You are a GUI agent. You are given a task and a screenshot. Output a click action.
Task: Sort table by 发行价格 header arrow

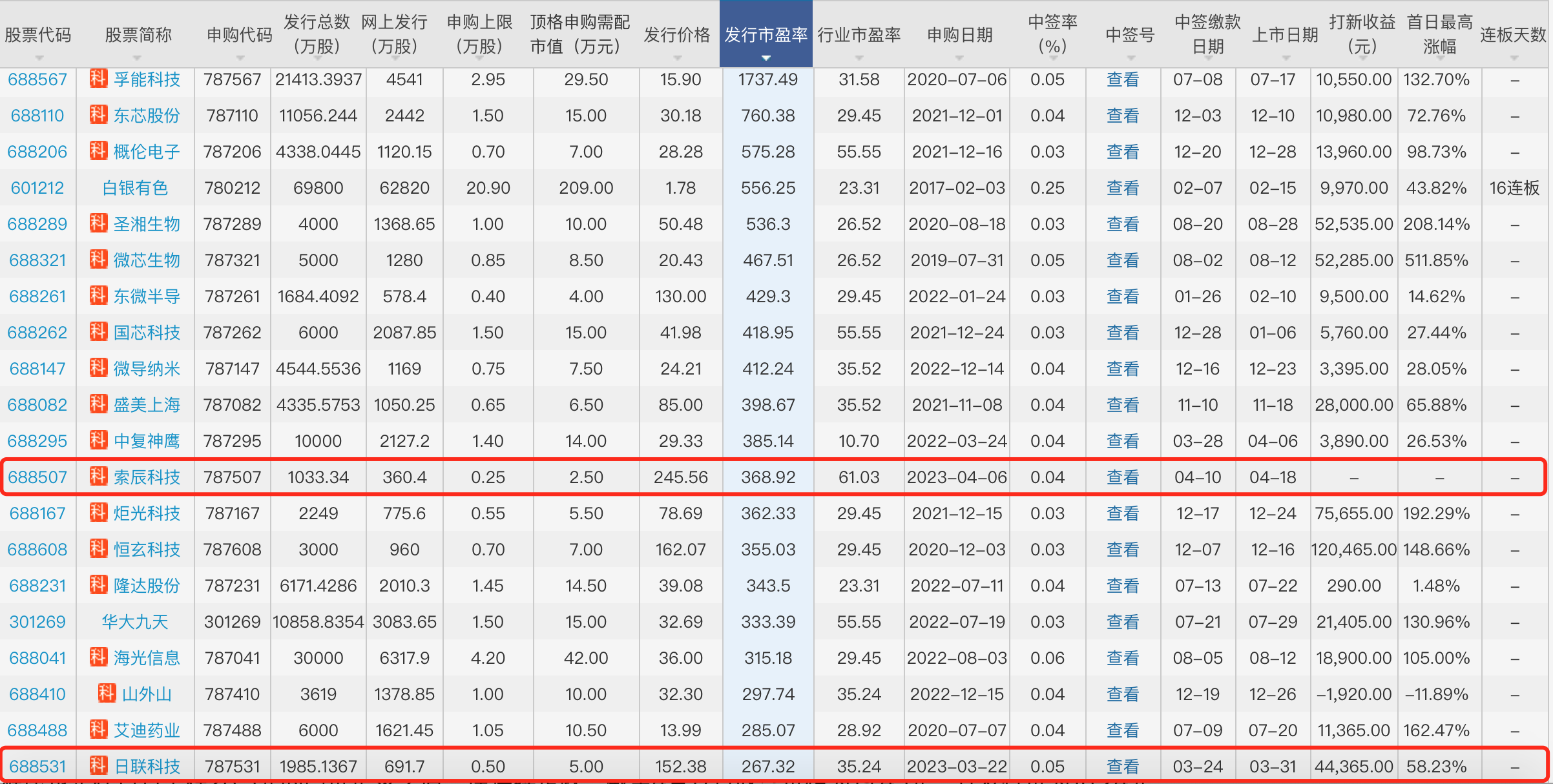pos(677,58)
